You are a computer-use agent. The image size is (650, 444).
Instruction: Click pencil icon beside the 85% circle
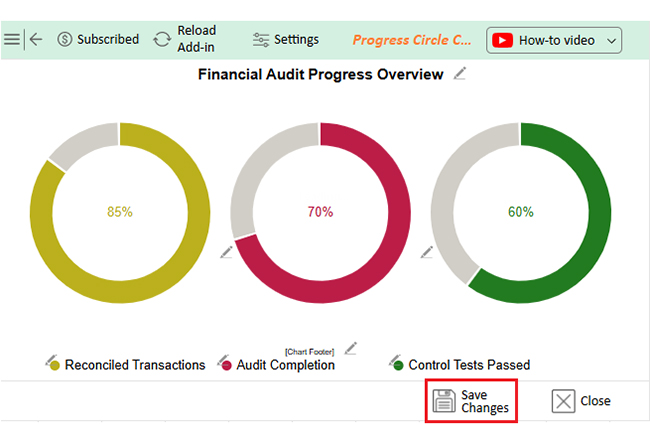tap(226, 251)
